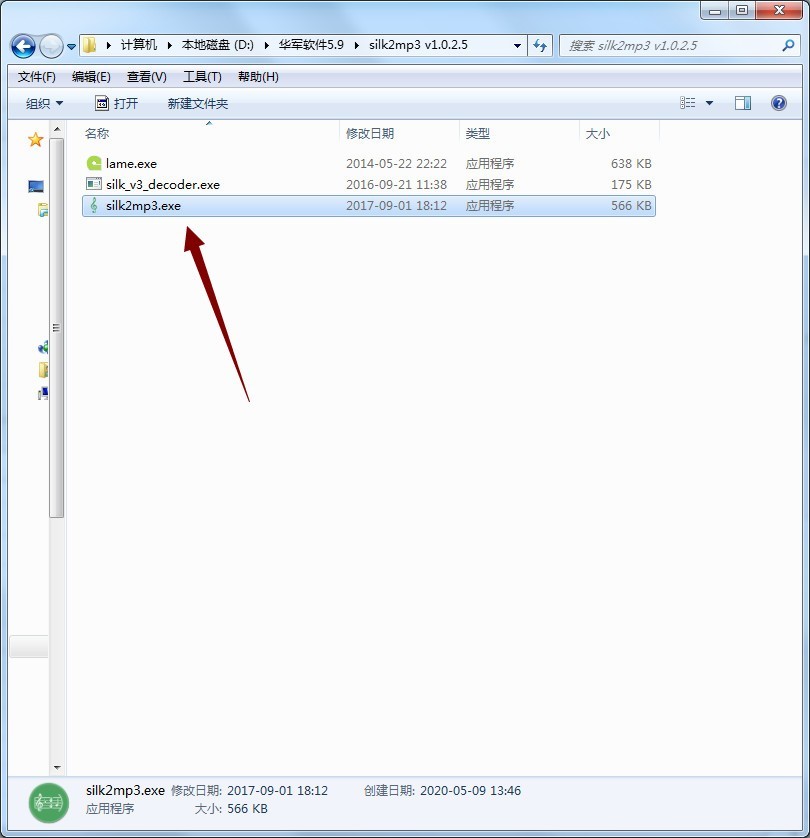The height and width of the screenshot is (838, 810).
Task: Go back with the blue Back arrow
Action: [x=24, y=46]
